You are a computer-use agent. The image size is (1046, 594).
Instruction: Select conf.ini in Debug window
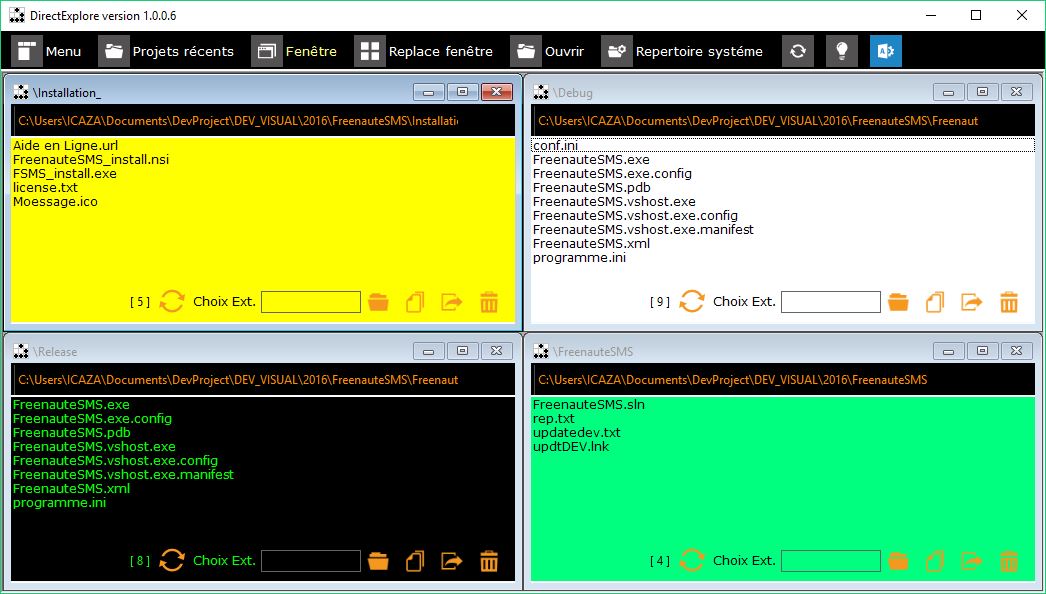(x=783, y=145)
